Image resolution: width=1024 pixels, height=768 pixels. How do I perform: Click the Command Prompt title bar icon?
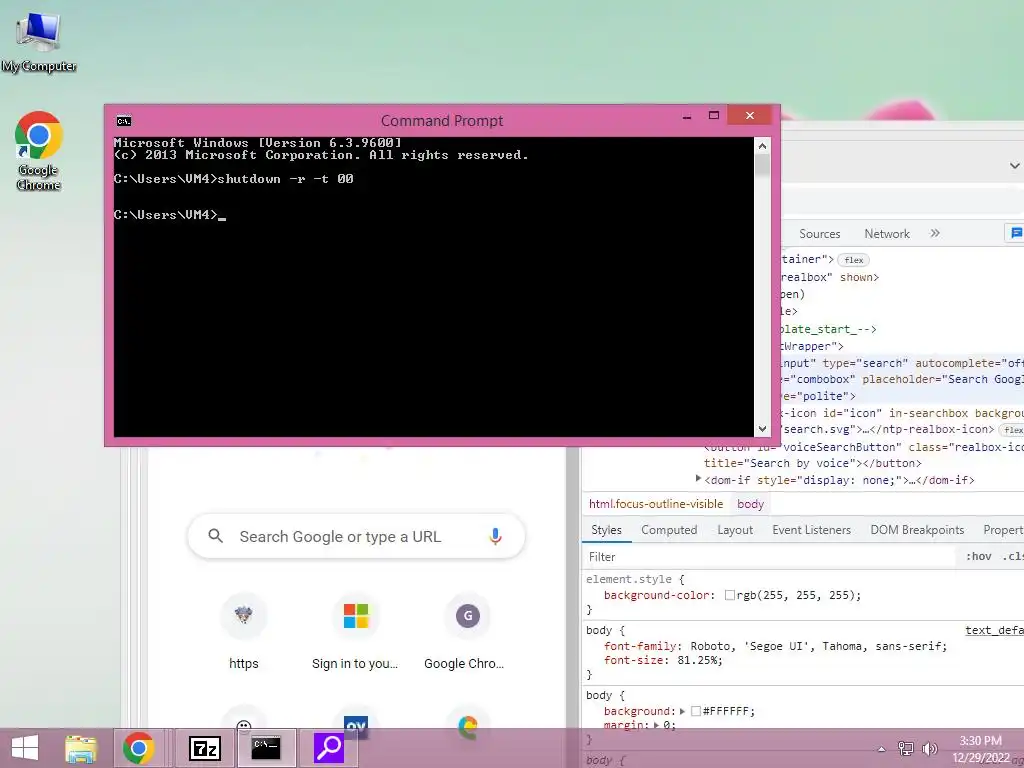[x=123, y=121]
